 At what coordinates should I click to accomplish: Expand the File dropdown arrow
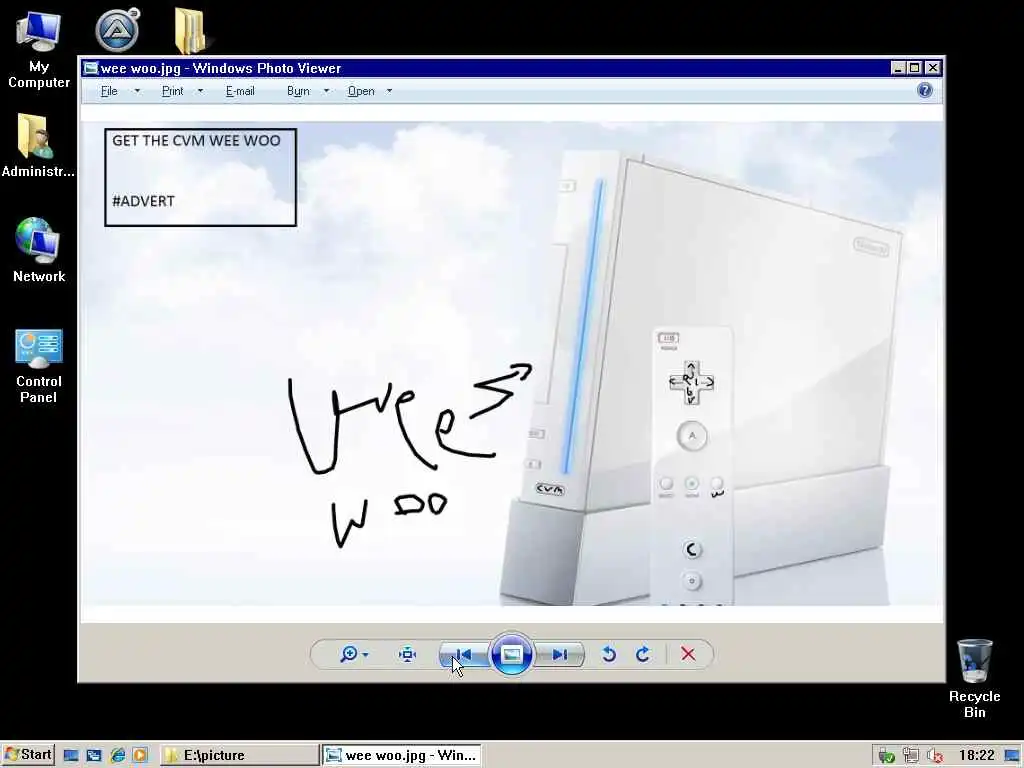click(x=137, y=91)
